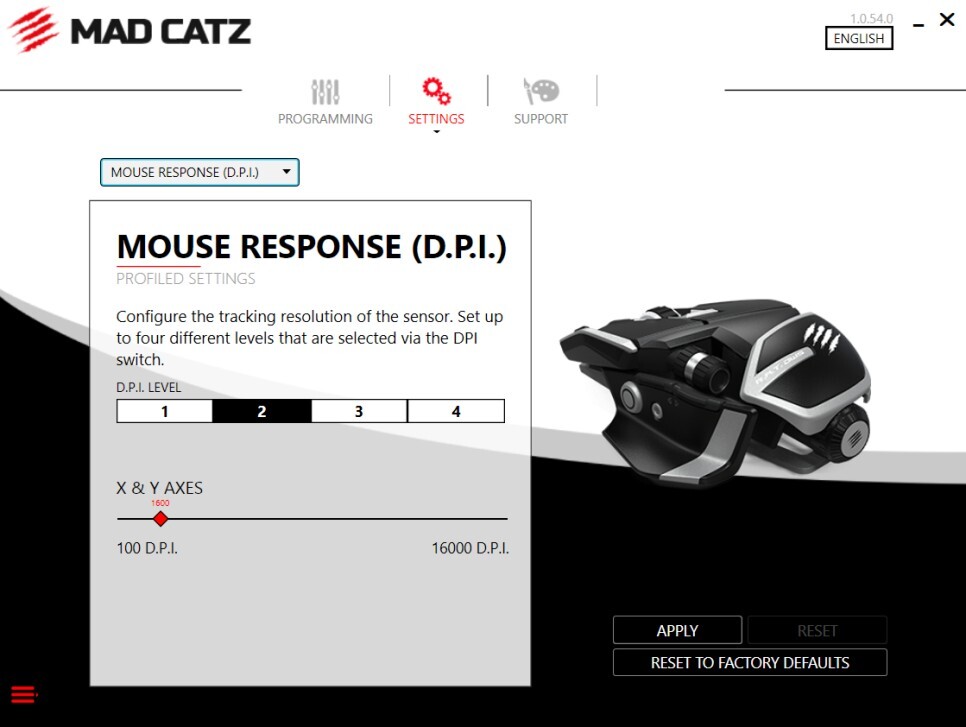Select D.P.I. level 2
Screen dimensions: 966x727
pyautogui.click(x=262, y=411)
